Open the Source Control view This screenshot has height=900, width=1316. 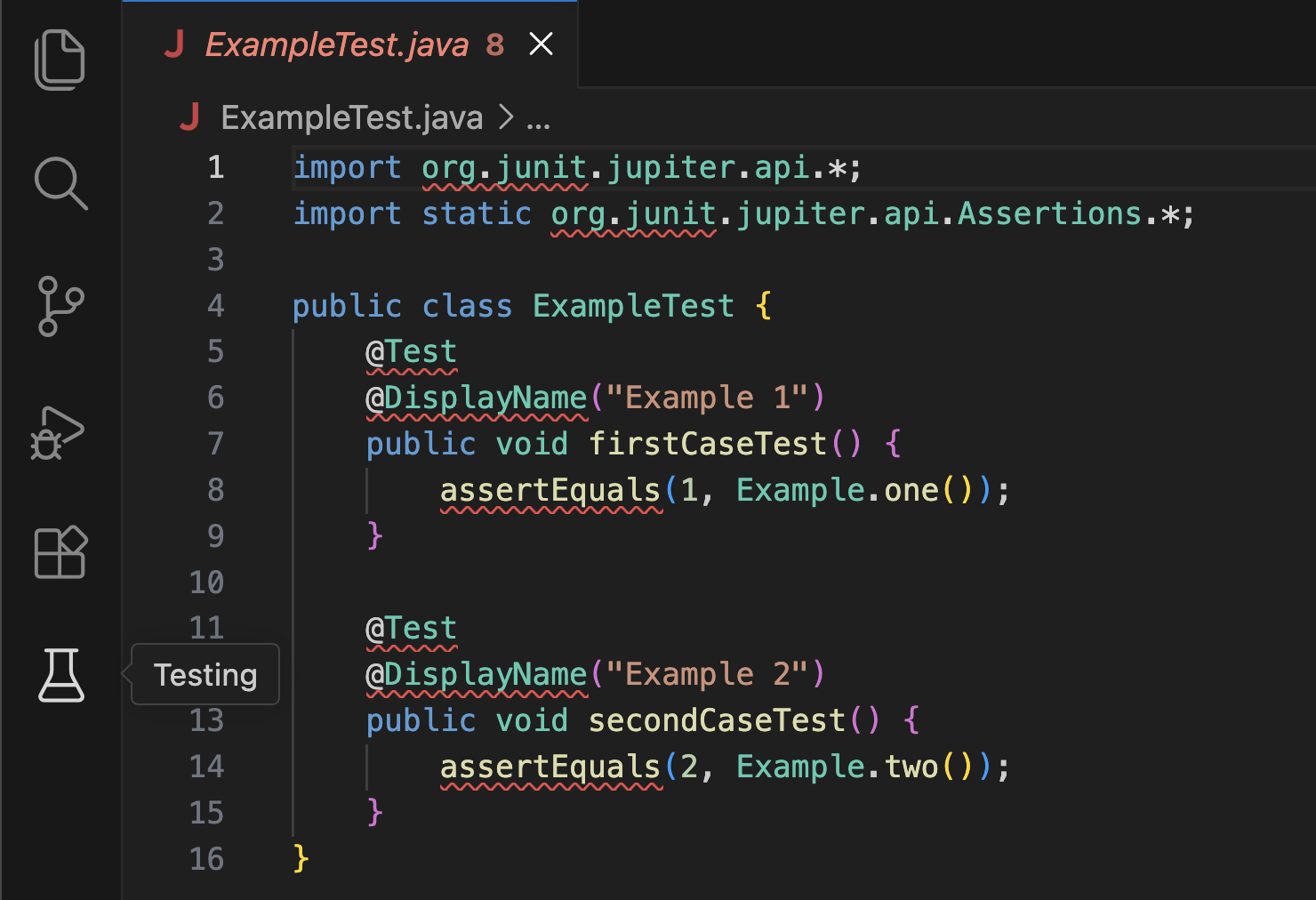[x=60, y=306]
